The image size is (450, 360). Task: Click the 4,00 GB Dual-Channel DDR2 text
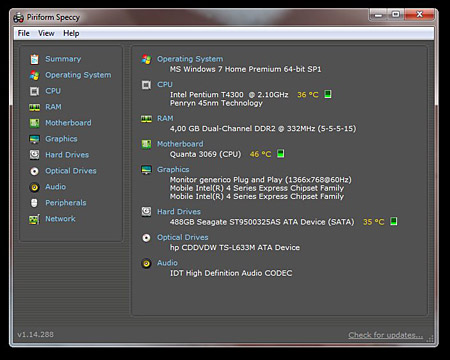click(263, 129)
